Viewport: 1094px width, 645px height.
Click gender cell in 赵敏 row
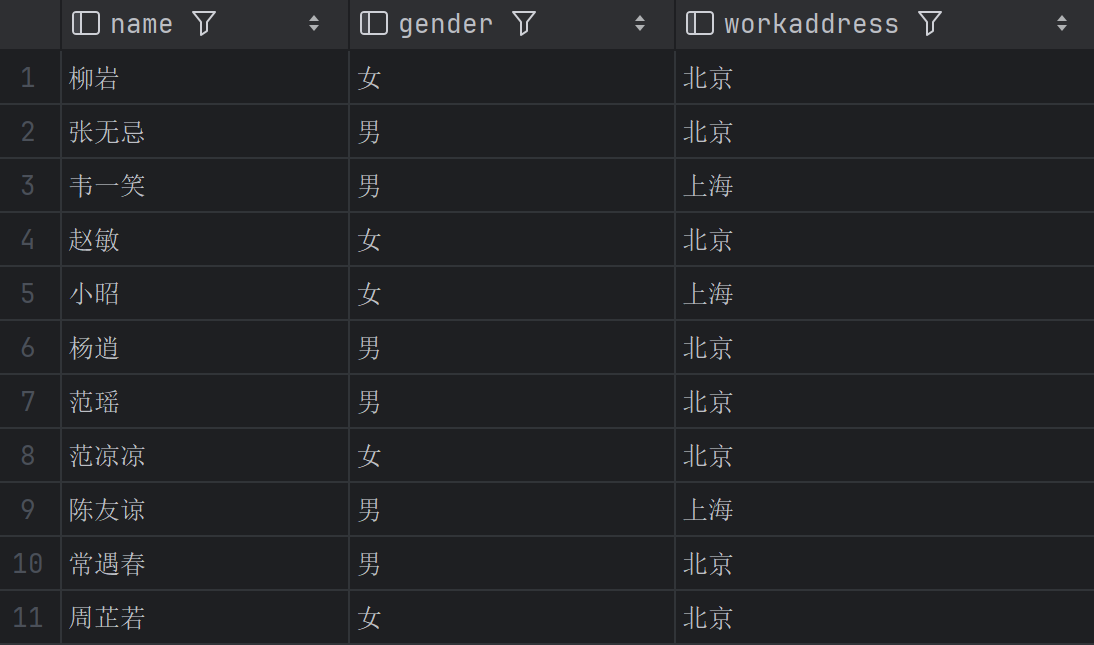(370, 240)
